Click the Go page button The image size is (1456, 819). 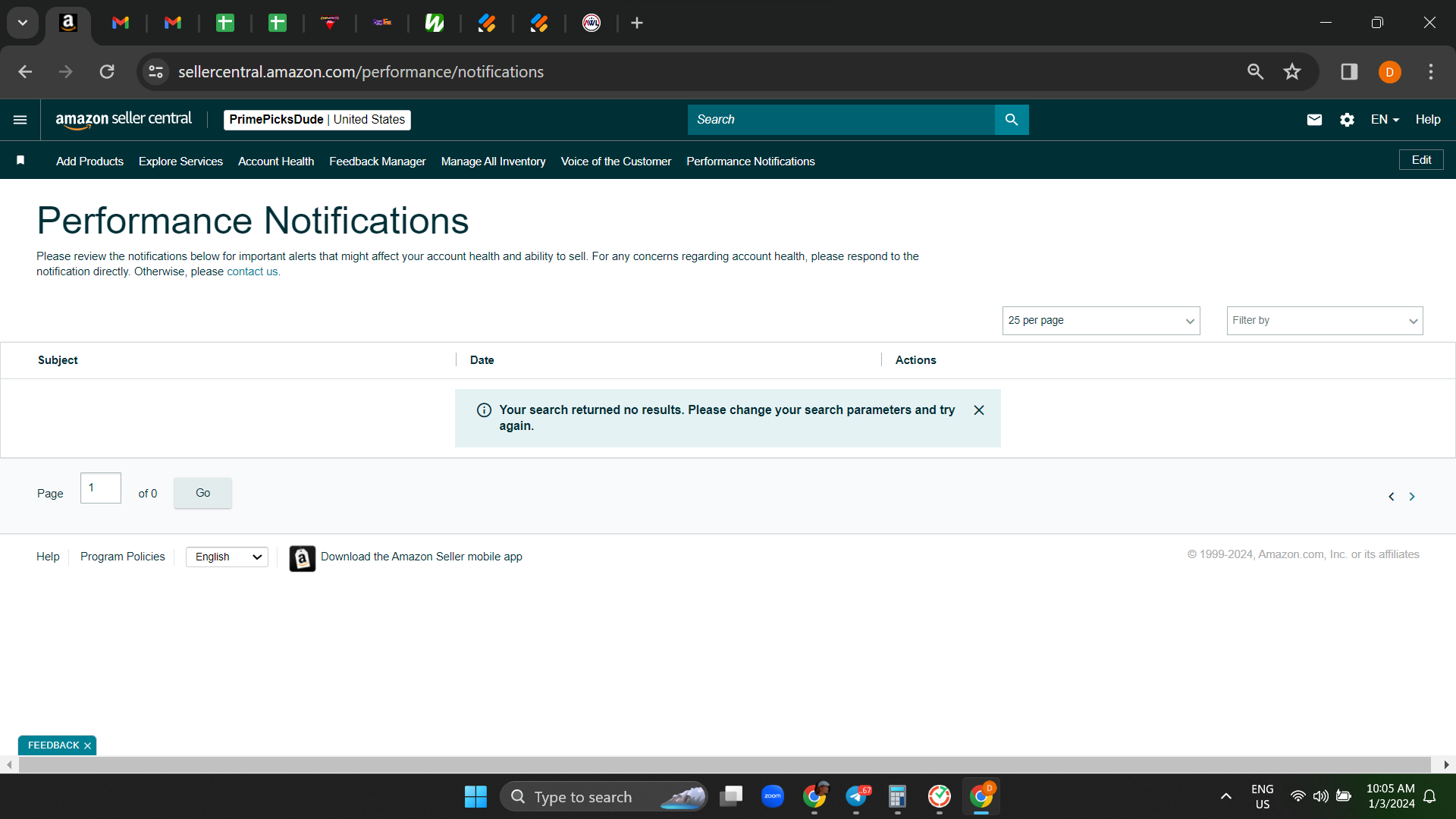click(x=202, y=493)
